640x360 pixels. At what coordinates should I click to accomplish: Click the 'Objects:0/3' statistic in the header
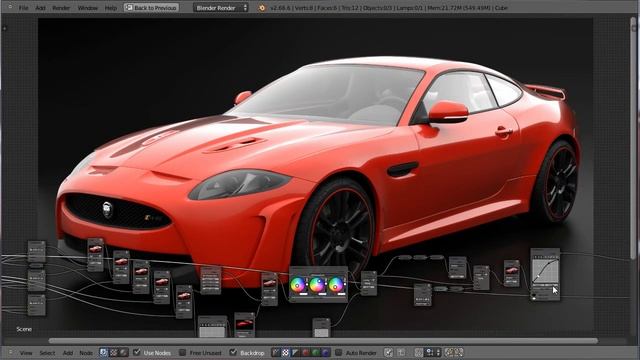[378, 8]
